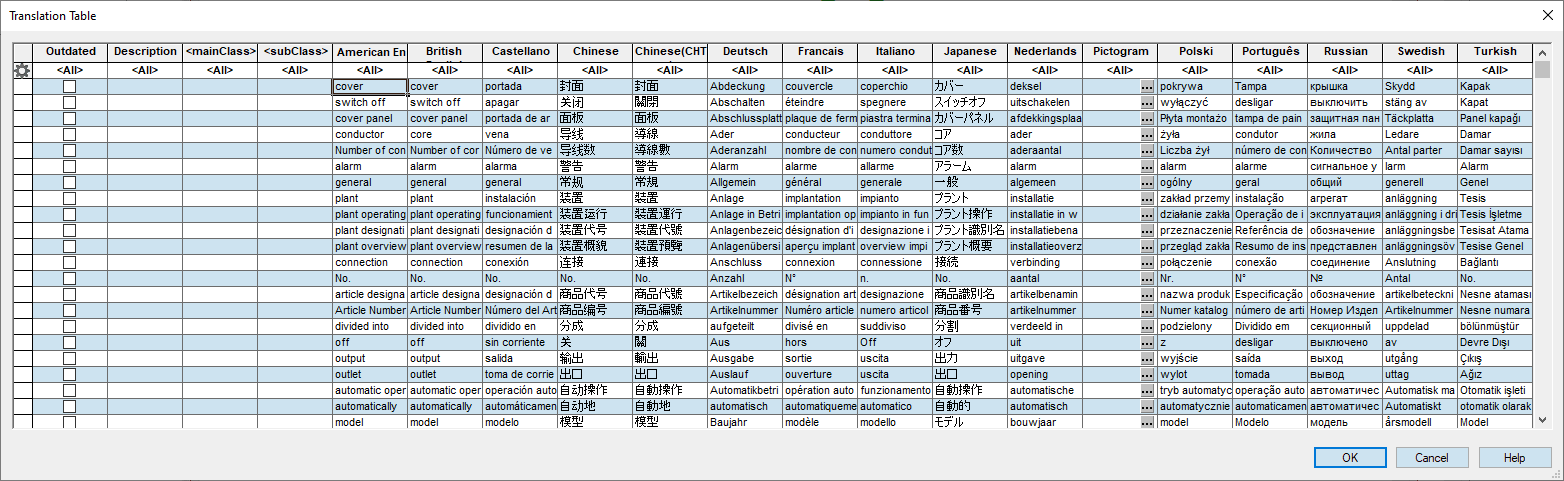This screenshot has height=481, width=1564.
Task: Select the 'couvercle' cell
Action: [x=820, y=86]
